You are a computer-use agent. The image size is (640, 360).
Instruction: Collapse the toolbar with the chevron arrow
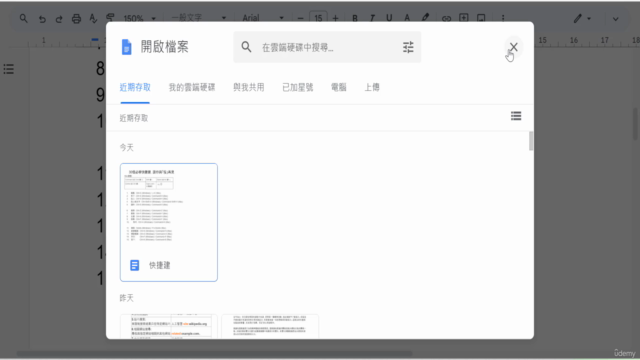[x=616, y=19]
